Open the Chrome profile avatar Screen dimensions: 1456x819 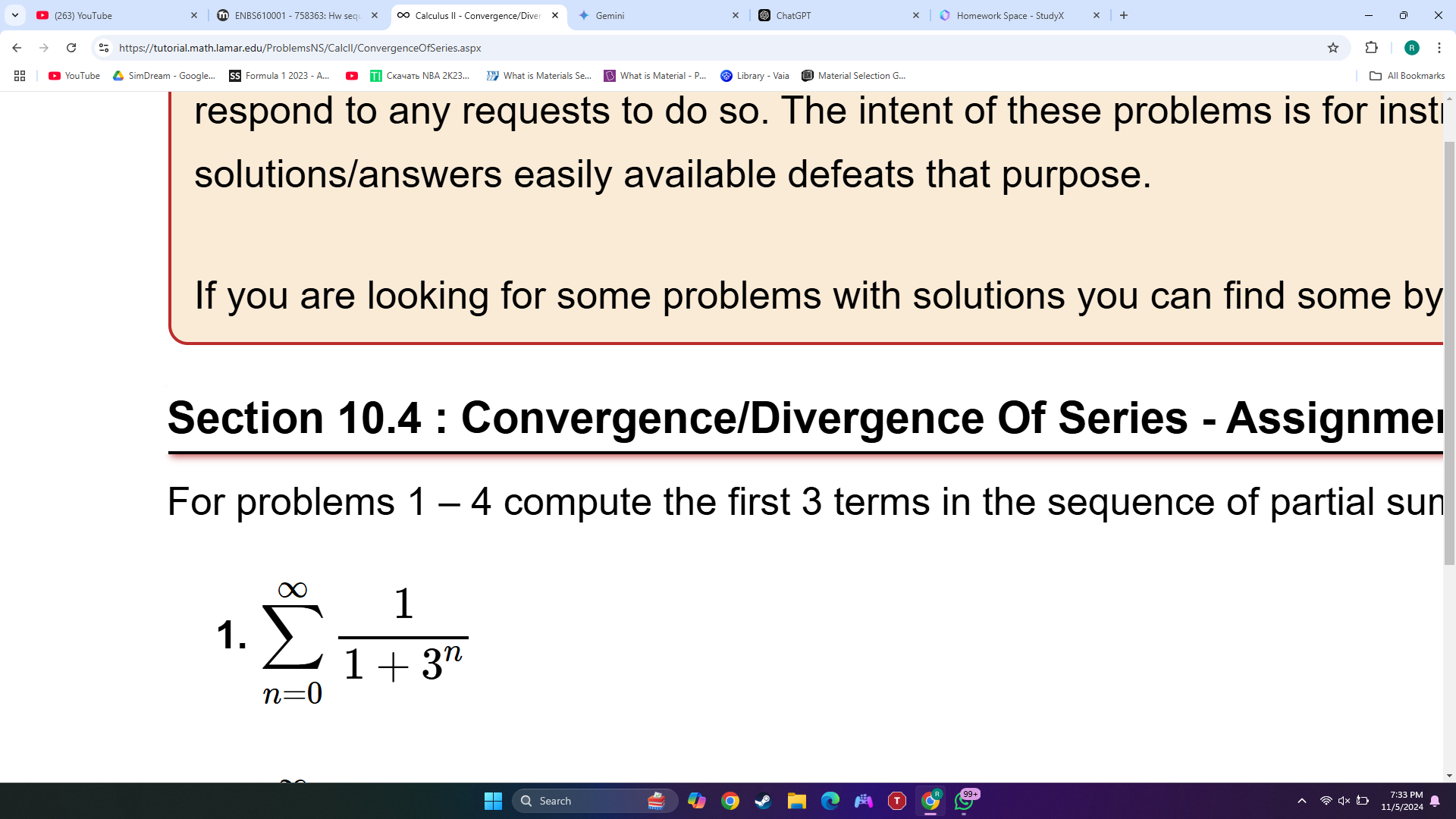pos(1411,48)
